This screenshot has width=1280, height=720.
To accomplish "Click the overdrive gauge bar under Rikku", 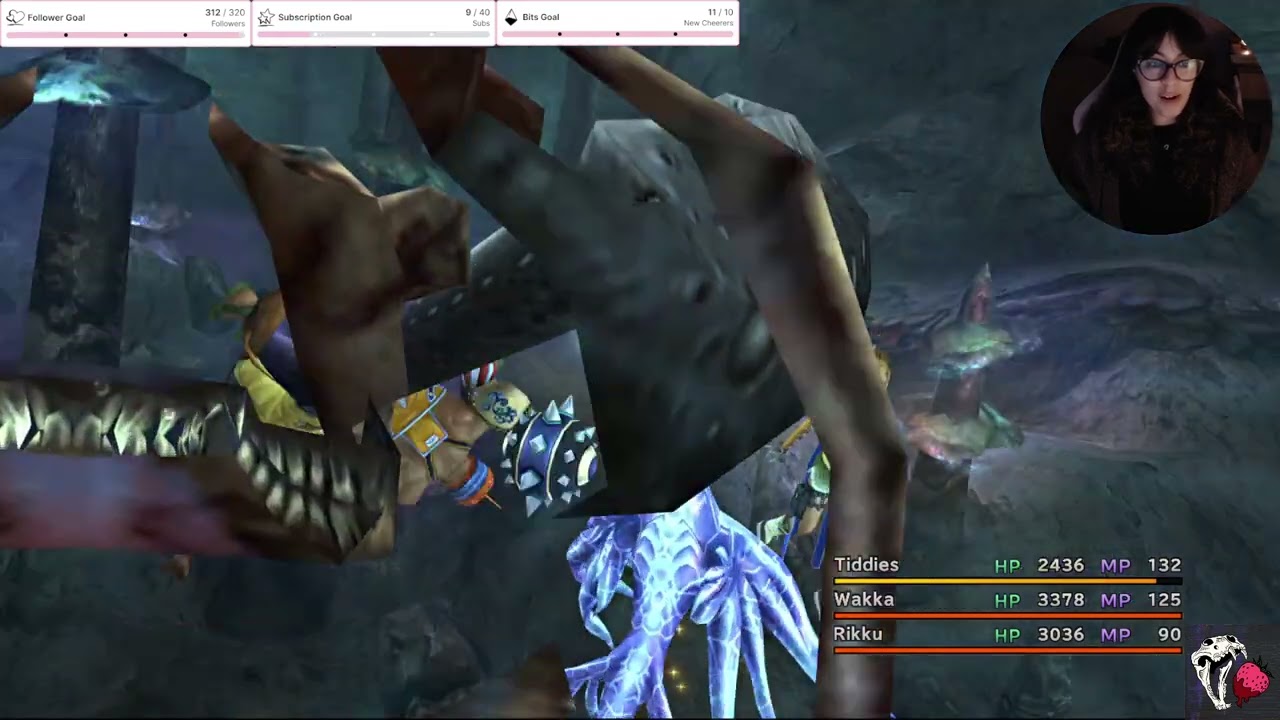I will 1008,650.
